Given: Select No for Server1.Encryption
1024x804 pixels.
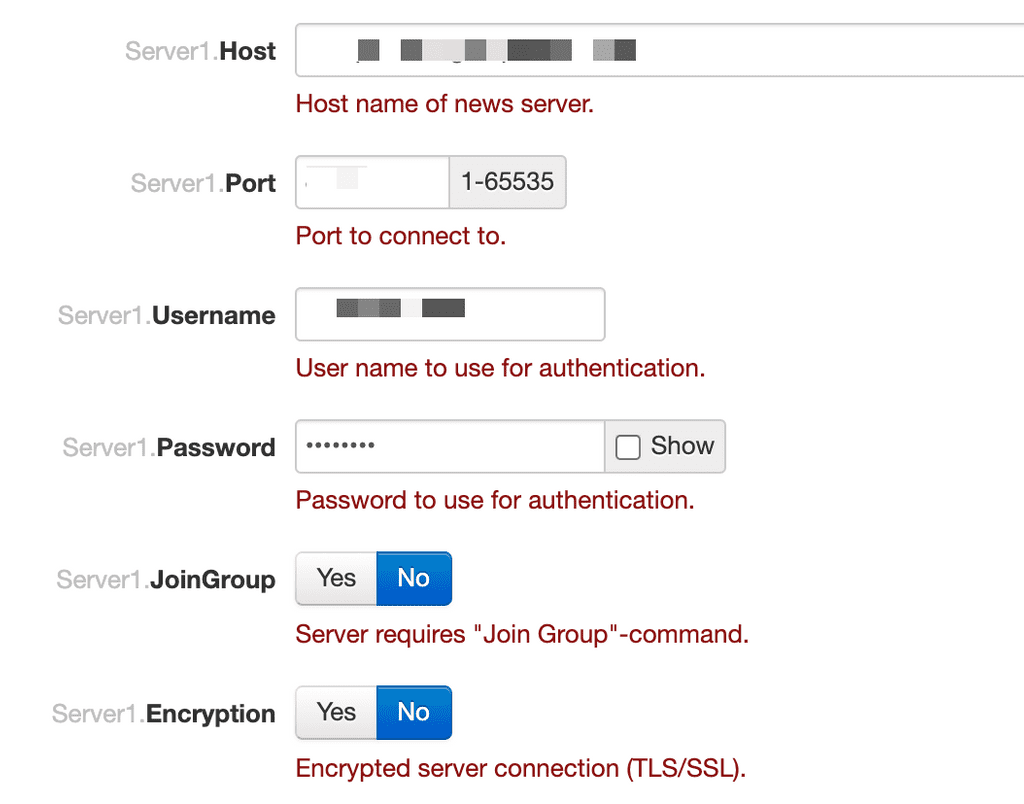Looking at the screenshot, I should coord(413,712).
